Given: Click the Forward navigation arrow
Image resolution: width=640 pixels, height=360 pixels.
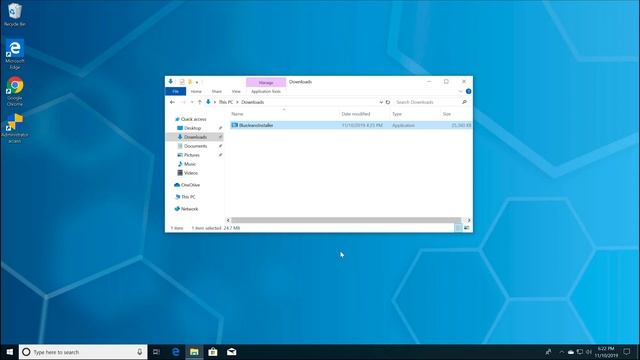Looking at the screenshot, I should [183, 102].
